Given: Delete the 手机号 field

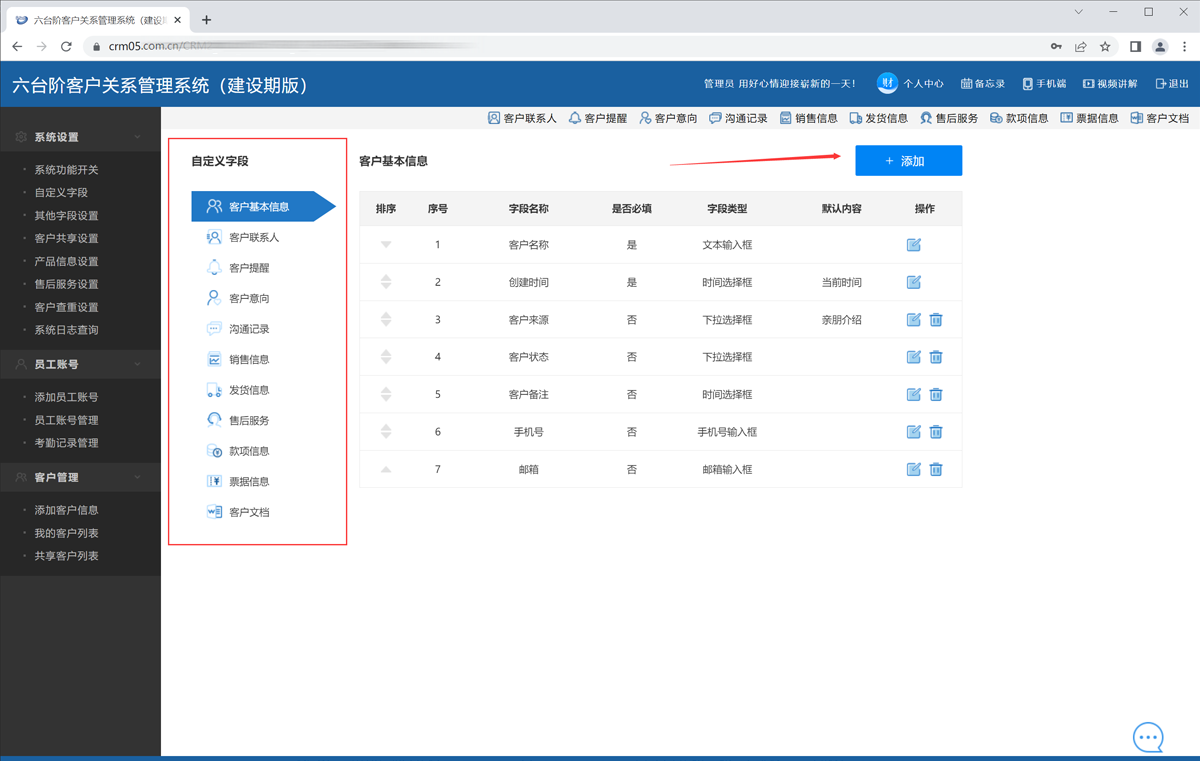Looking at the screenshot, I should point(936,432).
